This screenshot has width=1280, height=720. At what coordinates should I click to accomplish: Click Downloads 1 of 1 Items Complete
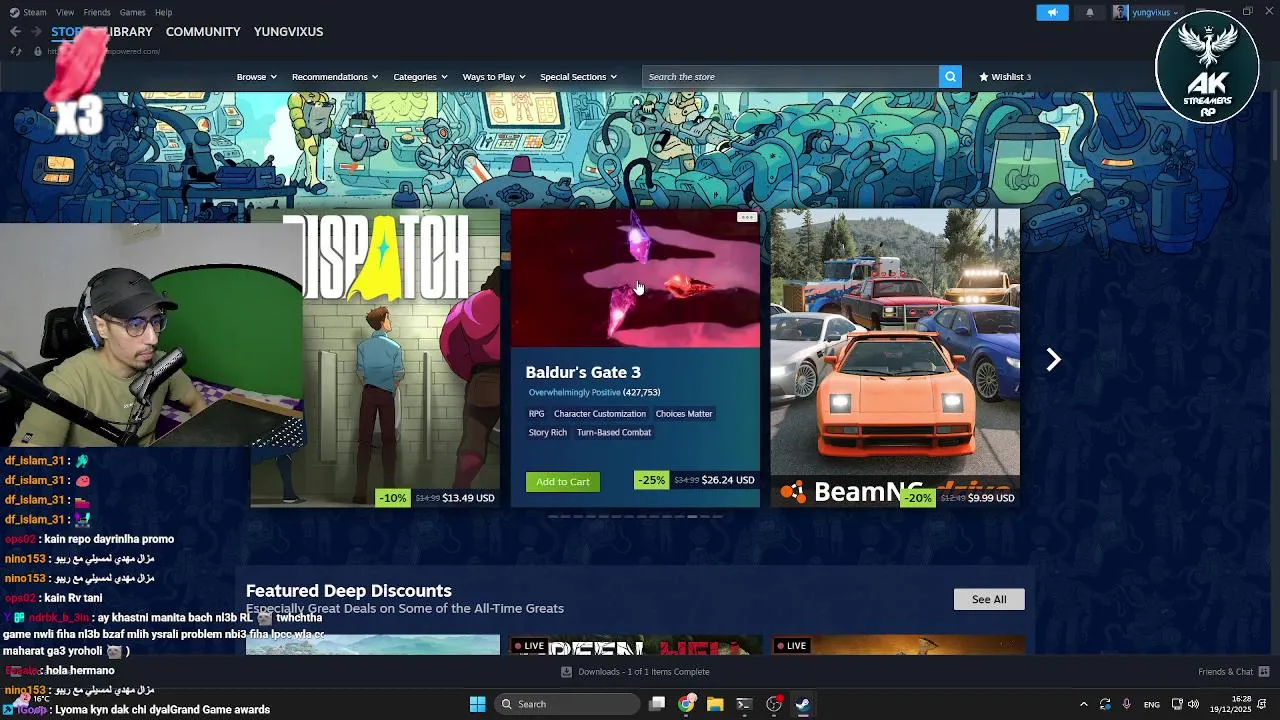coord(644,672)
